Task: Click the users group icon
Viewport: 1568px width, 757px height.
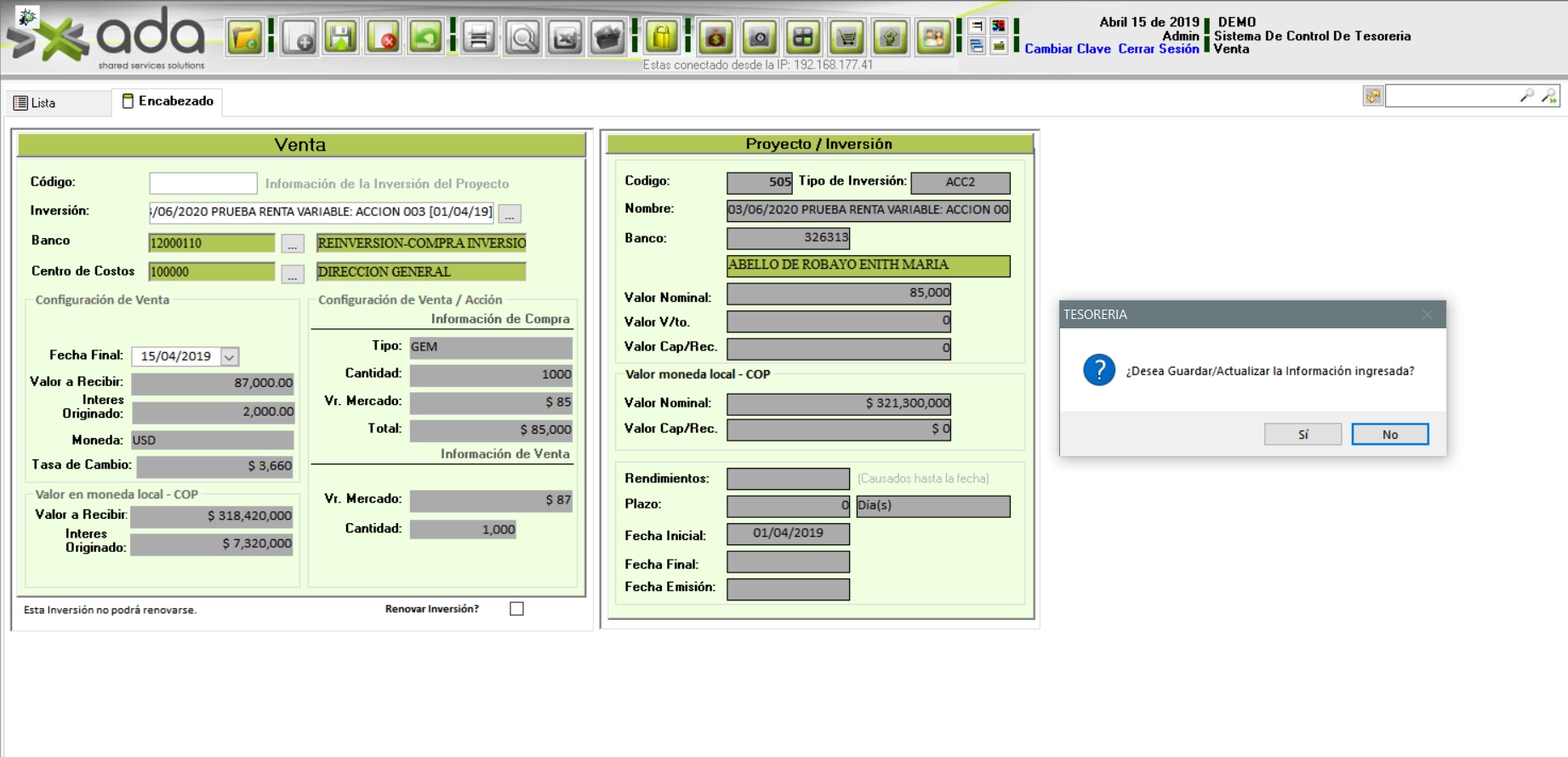Action: tap(933, 38)
